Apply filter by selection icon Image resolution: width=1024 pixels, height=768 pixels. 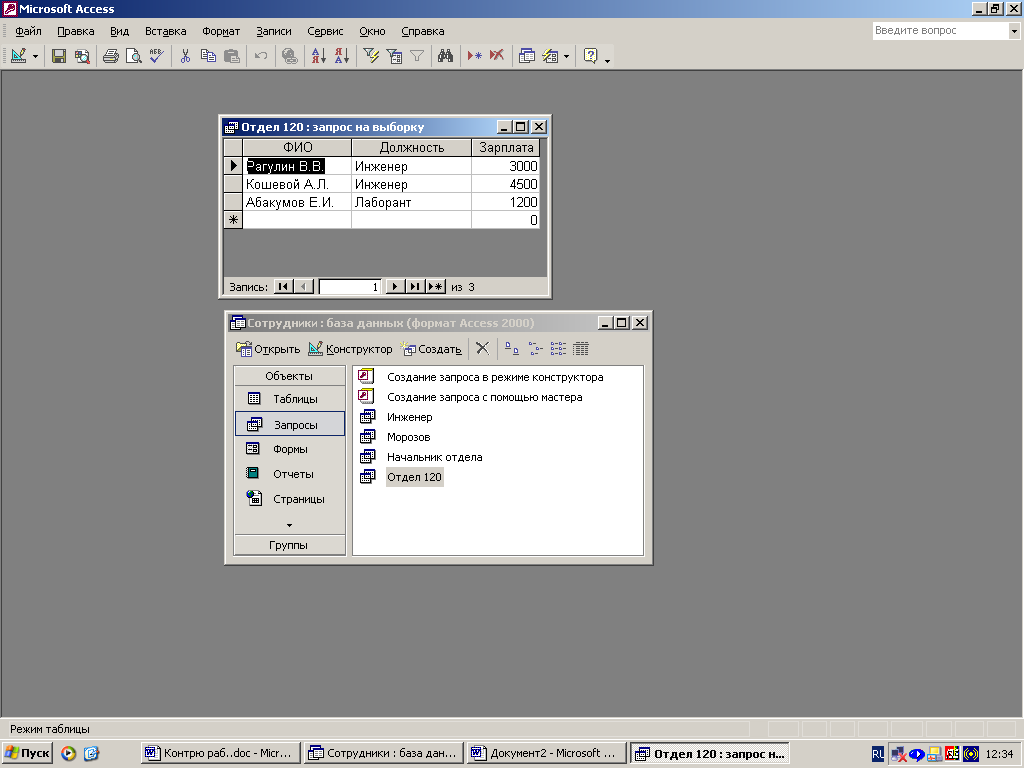371,56
